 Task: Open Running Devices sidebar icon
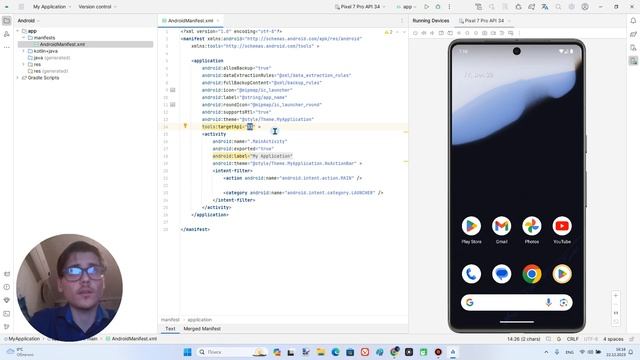(x=633, y=61)
